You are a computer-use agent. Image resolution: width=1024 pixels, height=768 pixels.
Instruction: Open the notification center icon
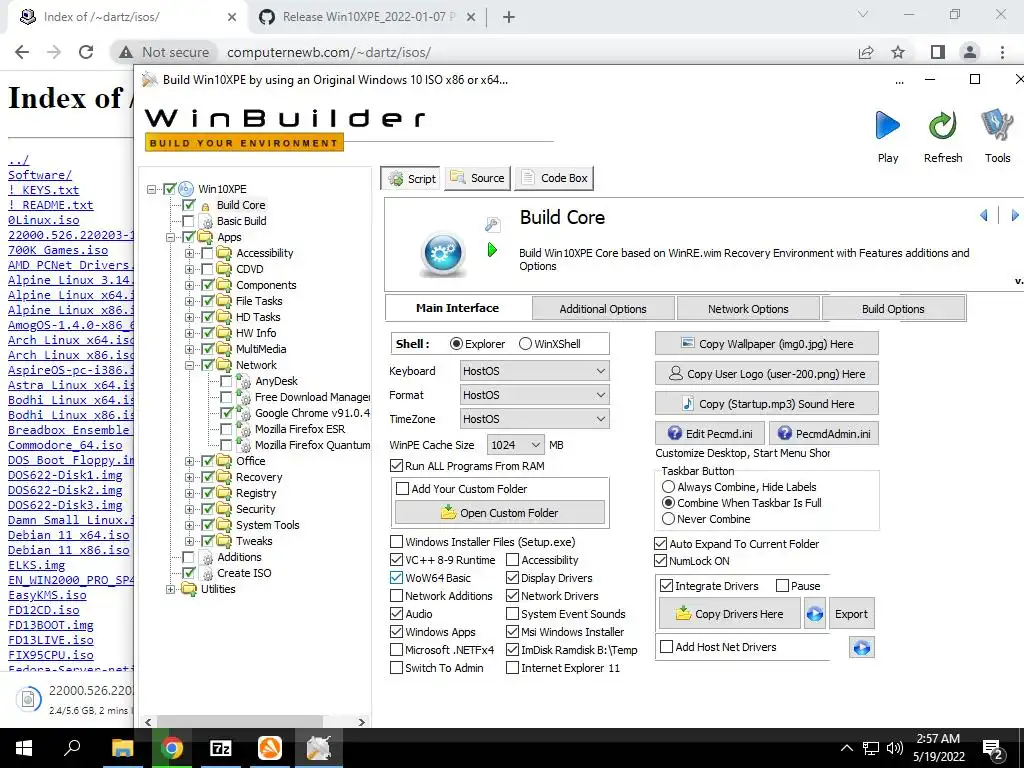pos(993,749)
